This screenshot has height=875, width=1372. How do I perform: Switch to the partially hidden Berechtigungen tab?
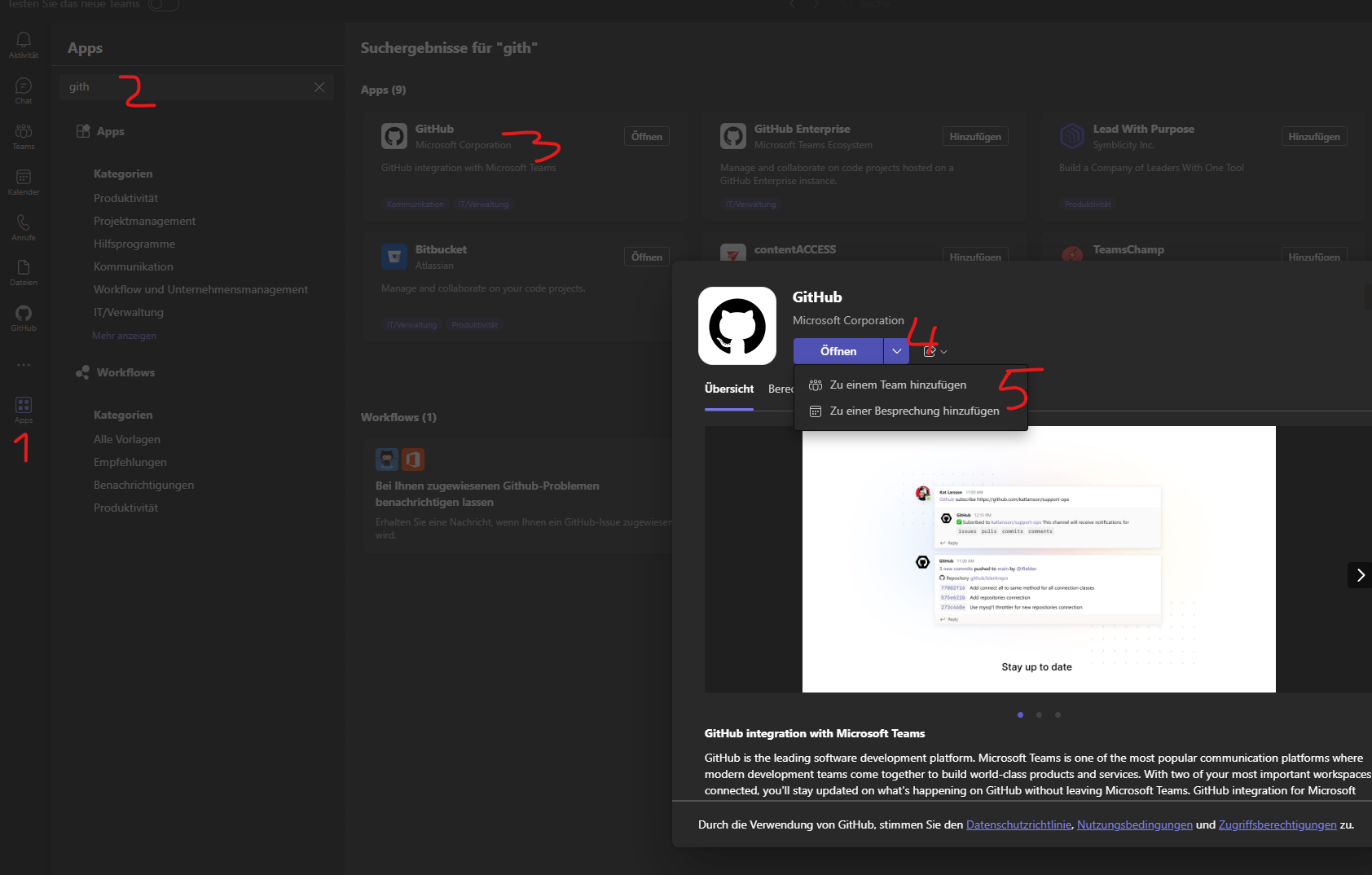[781, 389]
